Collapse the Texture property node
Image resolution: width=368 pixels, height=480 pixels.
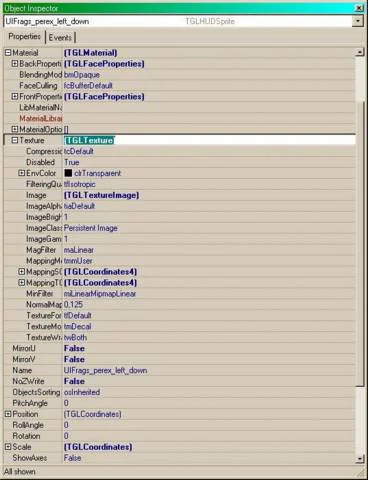(x=15, y=140)
